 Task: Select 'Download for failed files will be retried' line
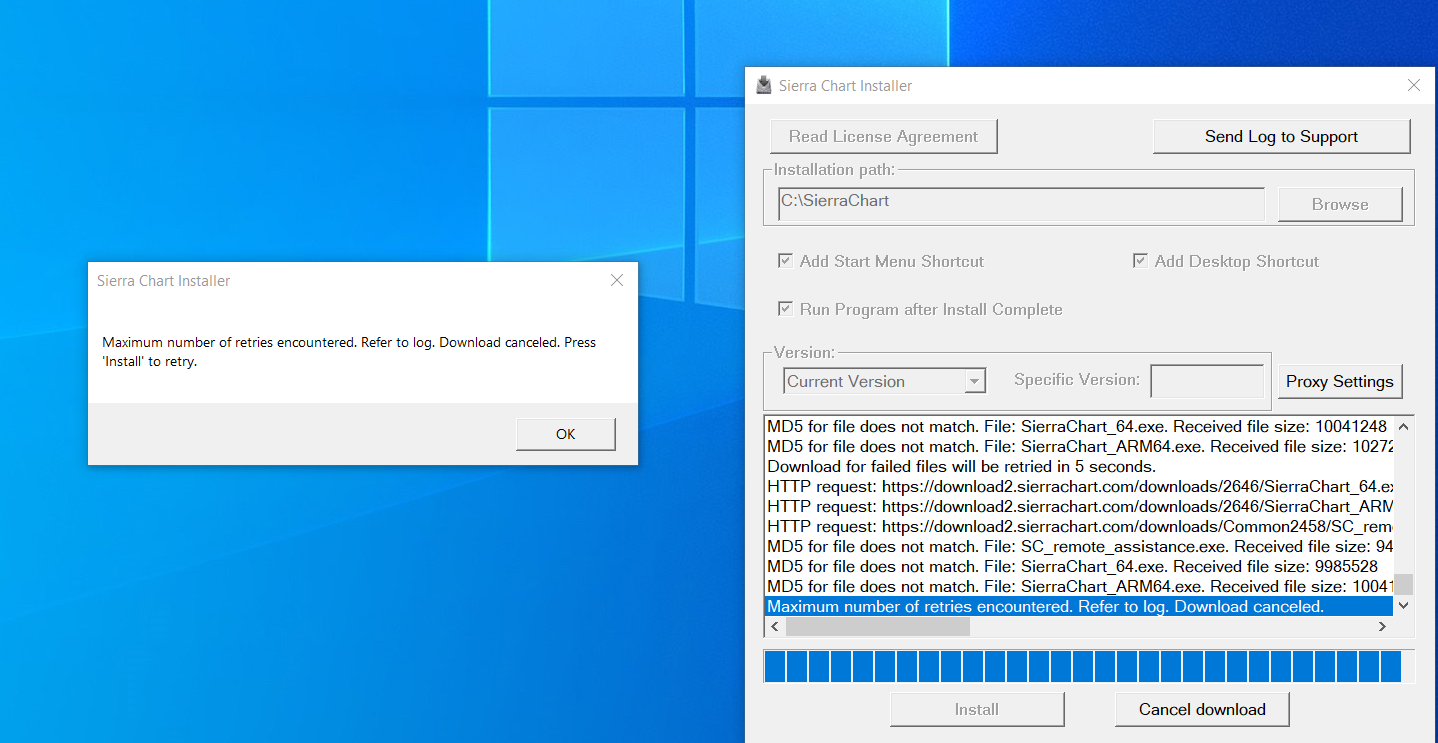[x=1079, y=467]
